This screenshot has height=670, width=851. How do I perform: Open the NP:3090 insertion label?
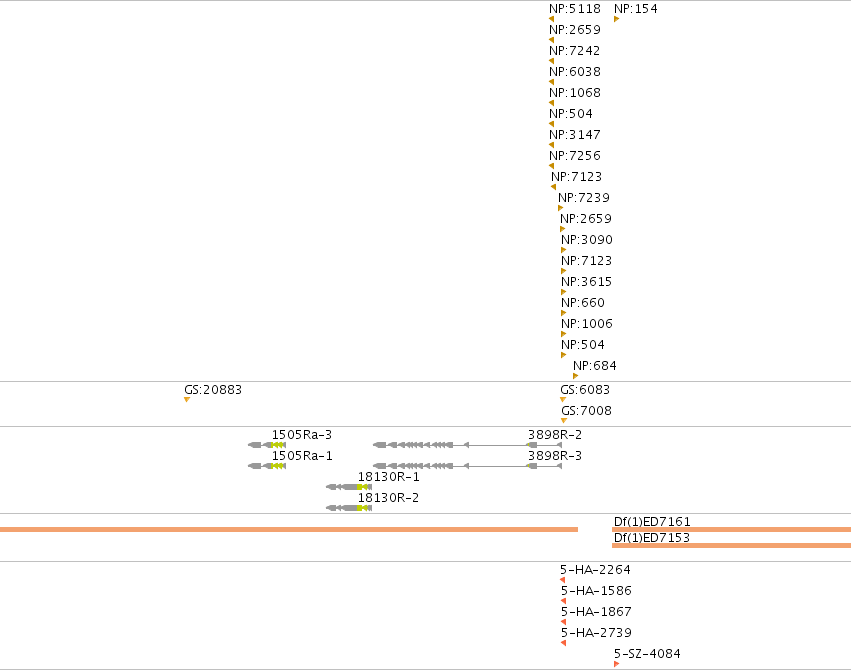[x=587, y=240]
